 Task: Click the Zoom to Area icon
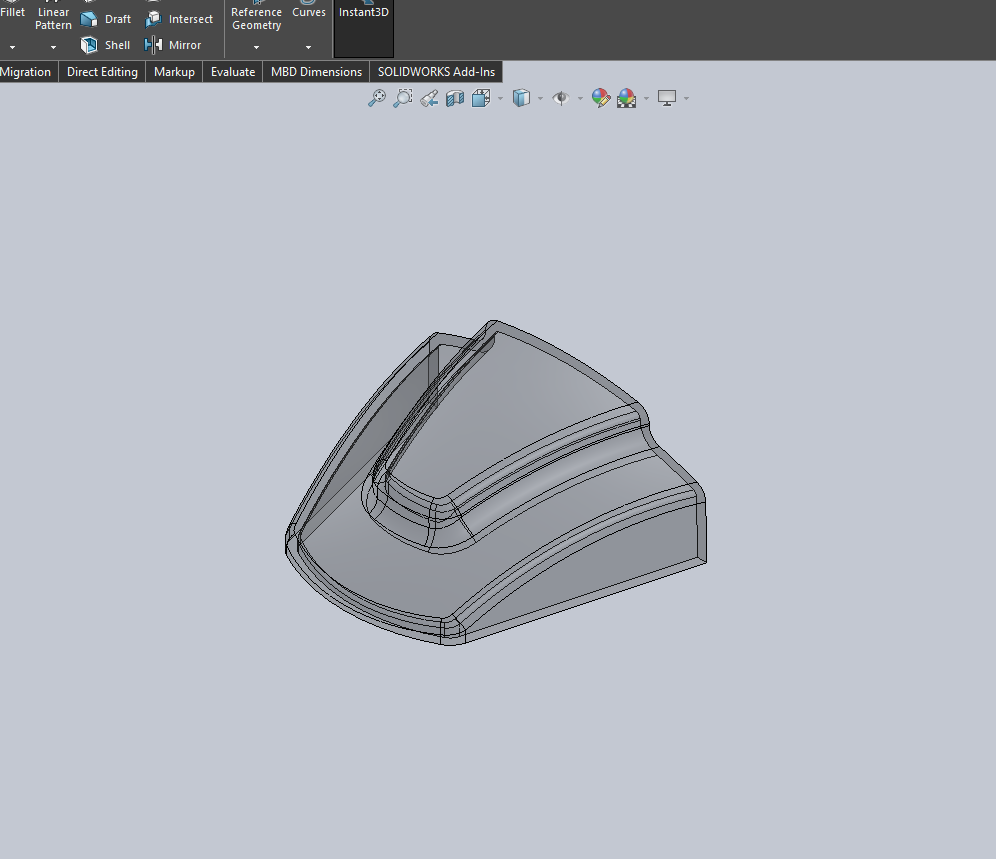(x=403, y=97)
